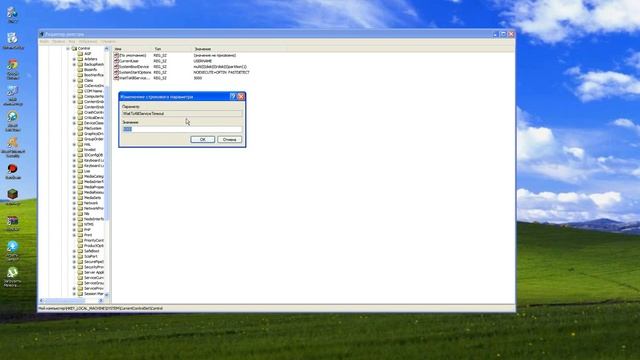Open the Справка menu
The image size is (640, 360).
pyautogui.click(x=108, y=42)
